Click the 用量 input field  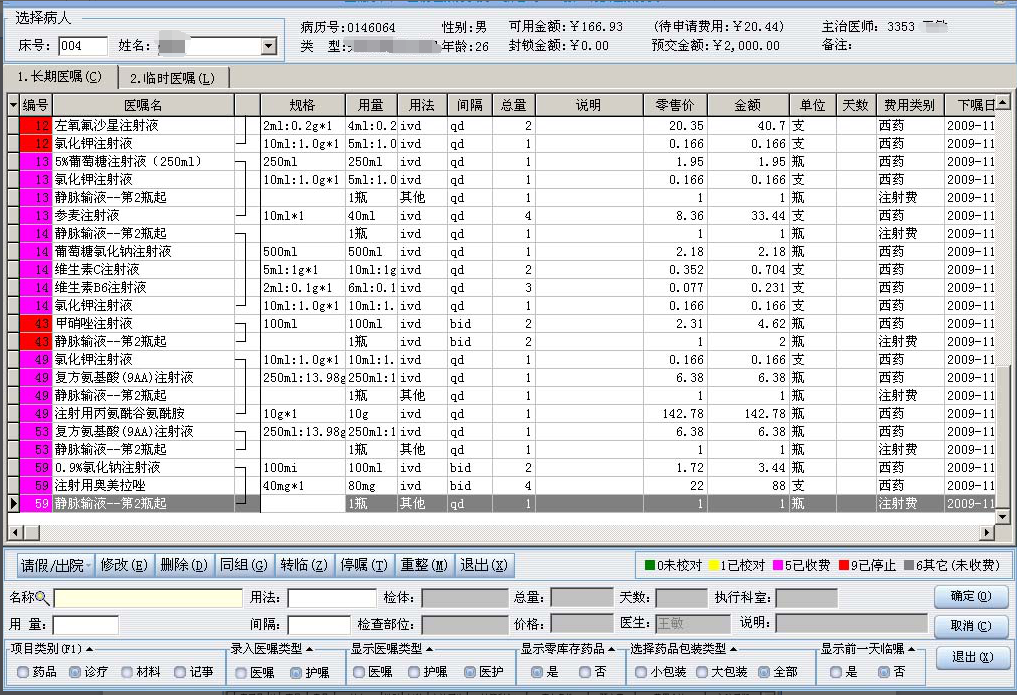(x=86, y=625)
